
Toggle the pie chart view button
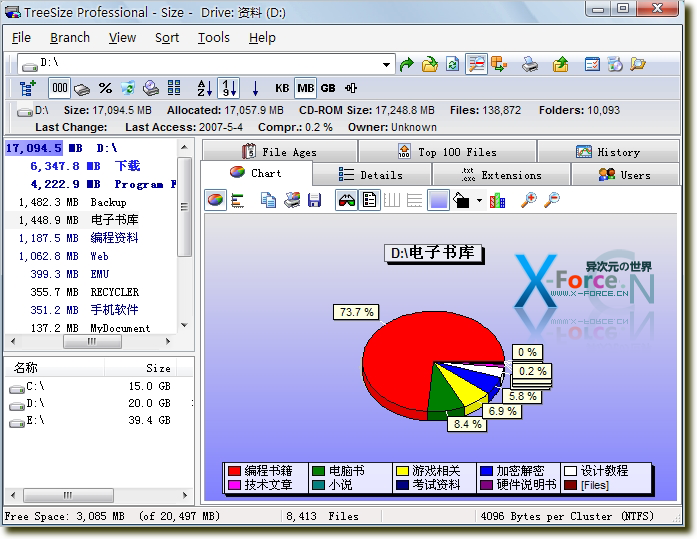[216, 200]
